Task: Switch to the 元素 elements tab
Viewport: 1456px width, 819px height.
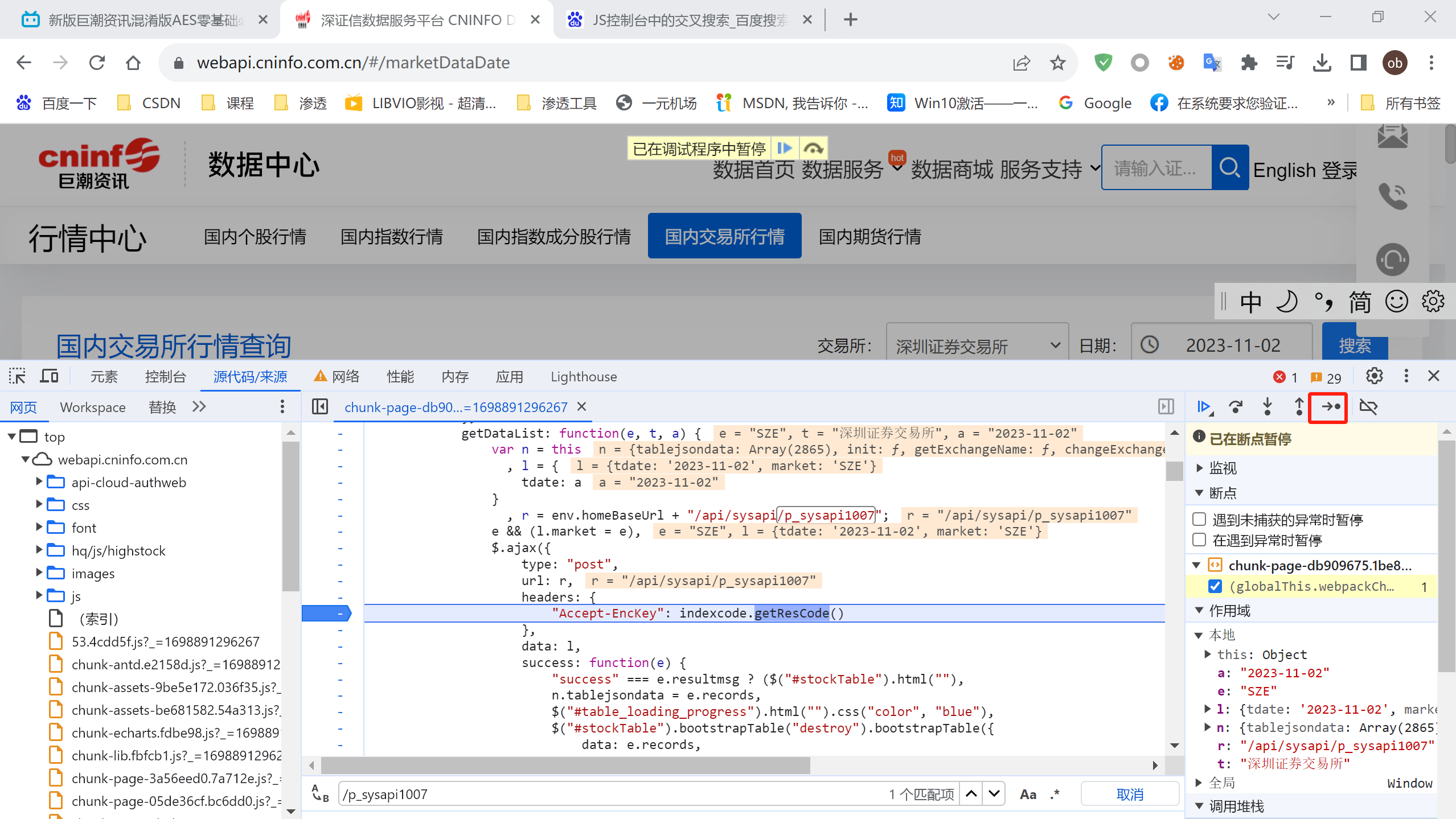Action: [x=104, y=376]
